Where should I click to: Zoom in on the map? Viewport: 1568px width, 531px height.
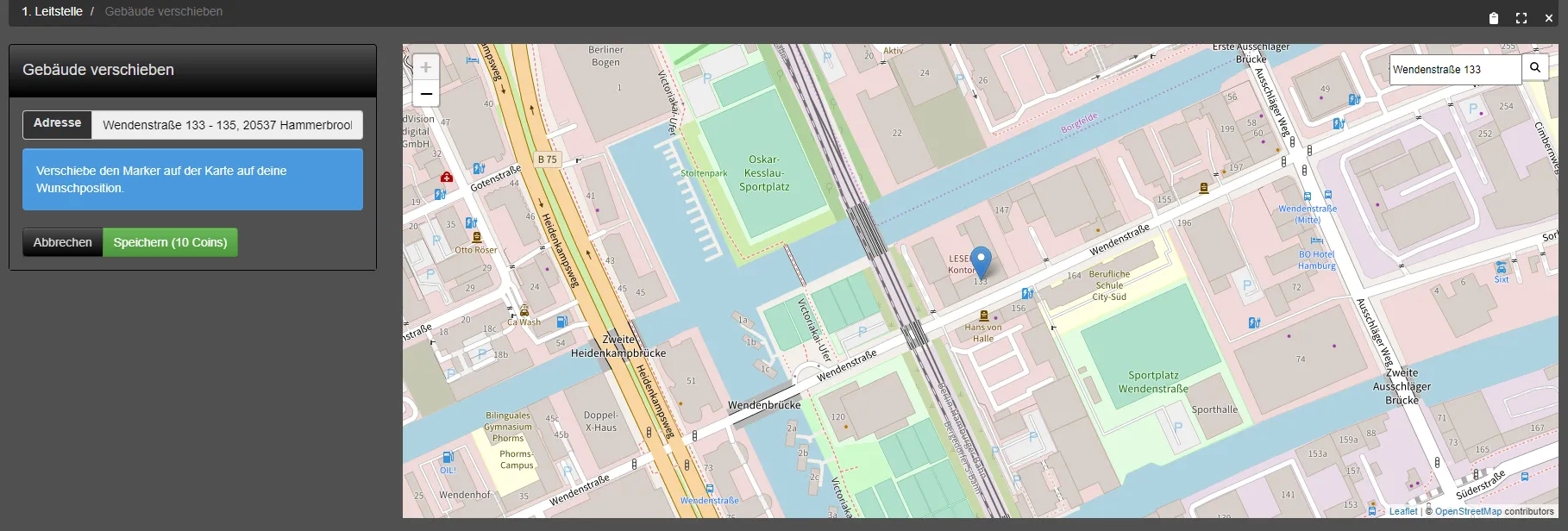(x=425, y=67)
